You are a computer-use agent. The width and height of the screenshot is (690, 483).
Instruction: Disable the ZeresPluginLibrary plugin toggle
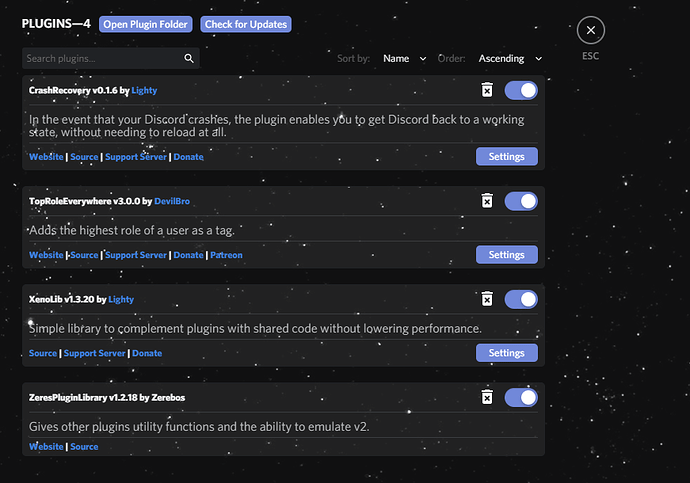[x=521, y=398]
